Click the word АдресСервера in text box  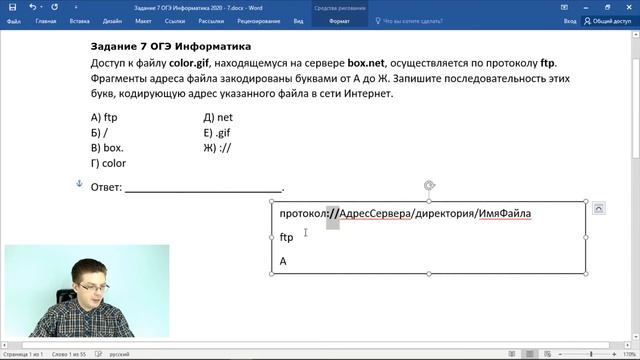(375, 213)
